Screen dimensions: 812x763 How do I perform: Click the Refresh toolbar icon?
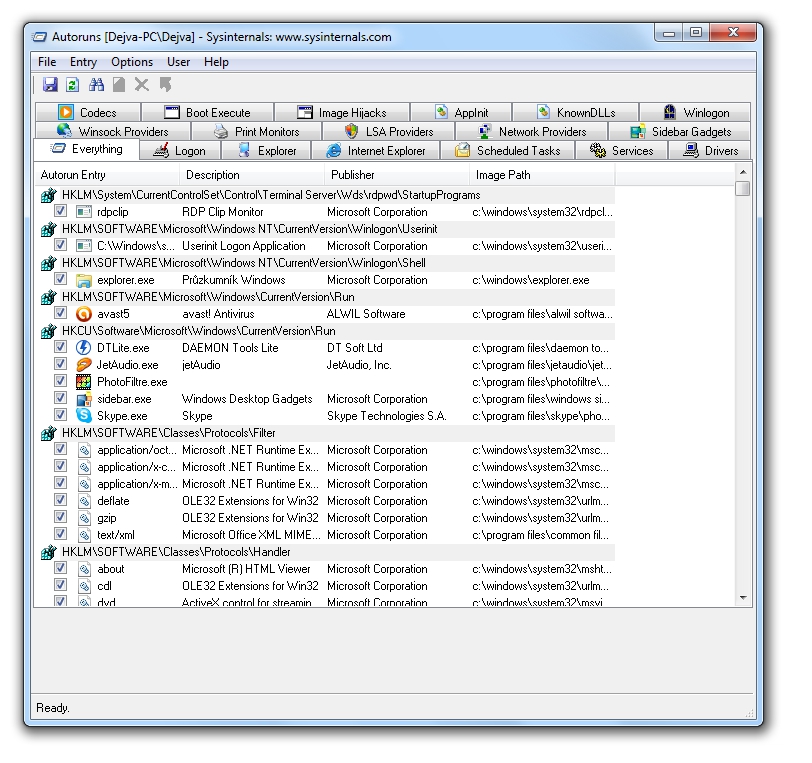(x=72, y=86)
